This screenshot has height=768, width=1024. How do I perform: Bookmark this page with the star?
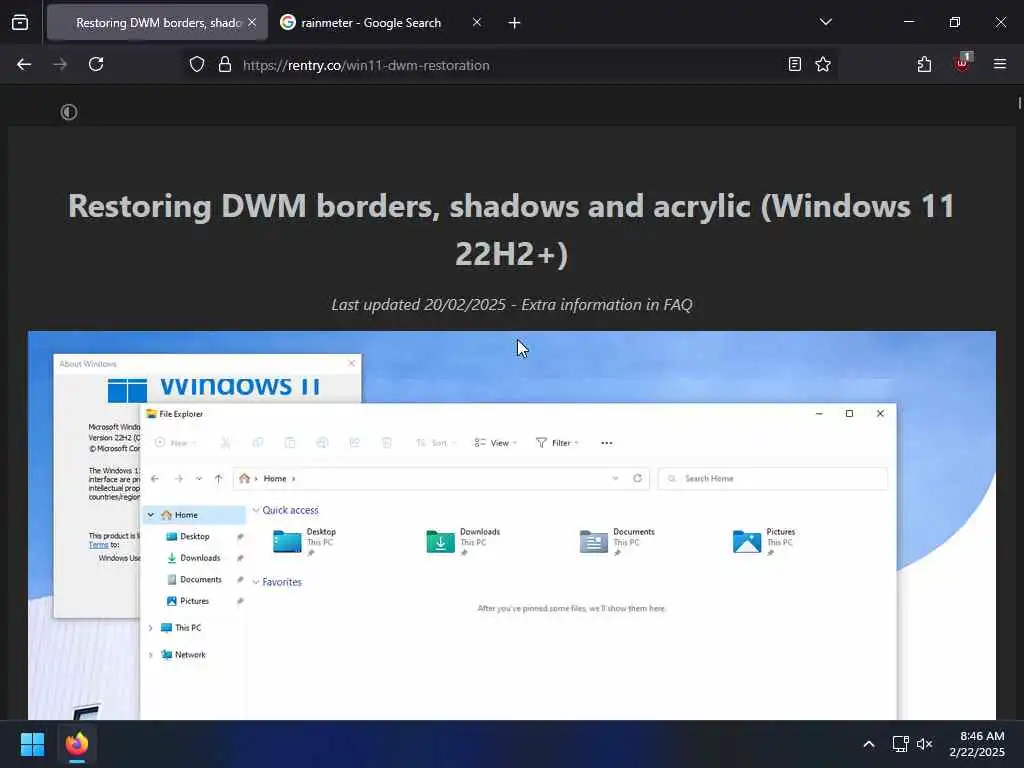823,65
